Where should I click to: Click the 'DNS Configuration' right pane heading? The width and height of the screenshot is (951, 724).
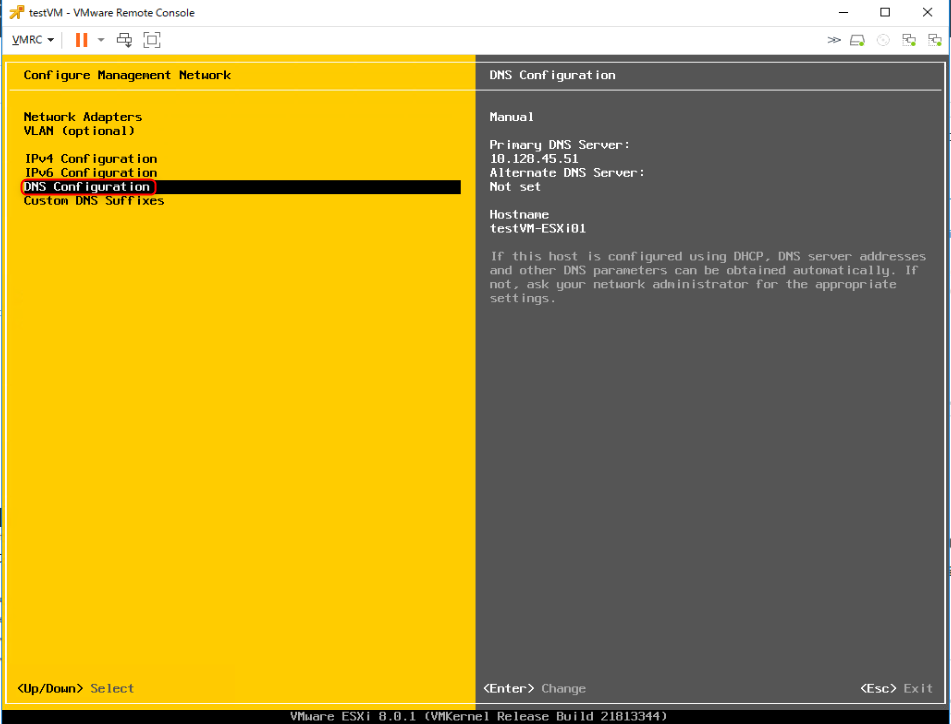pyautogui.click(x=552, y=75)
